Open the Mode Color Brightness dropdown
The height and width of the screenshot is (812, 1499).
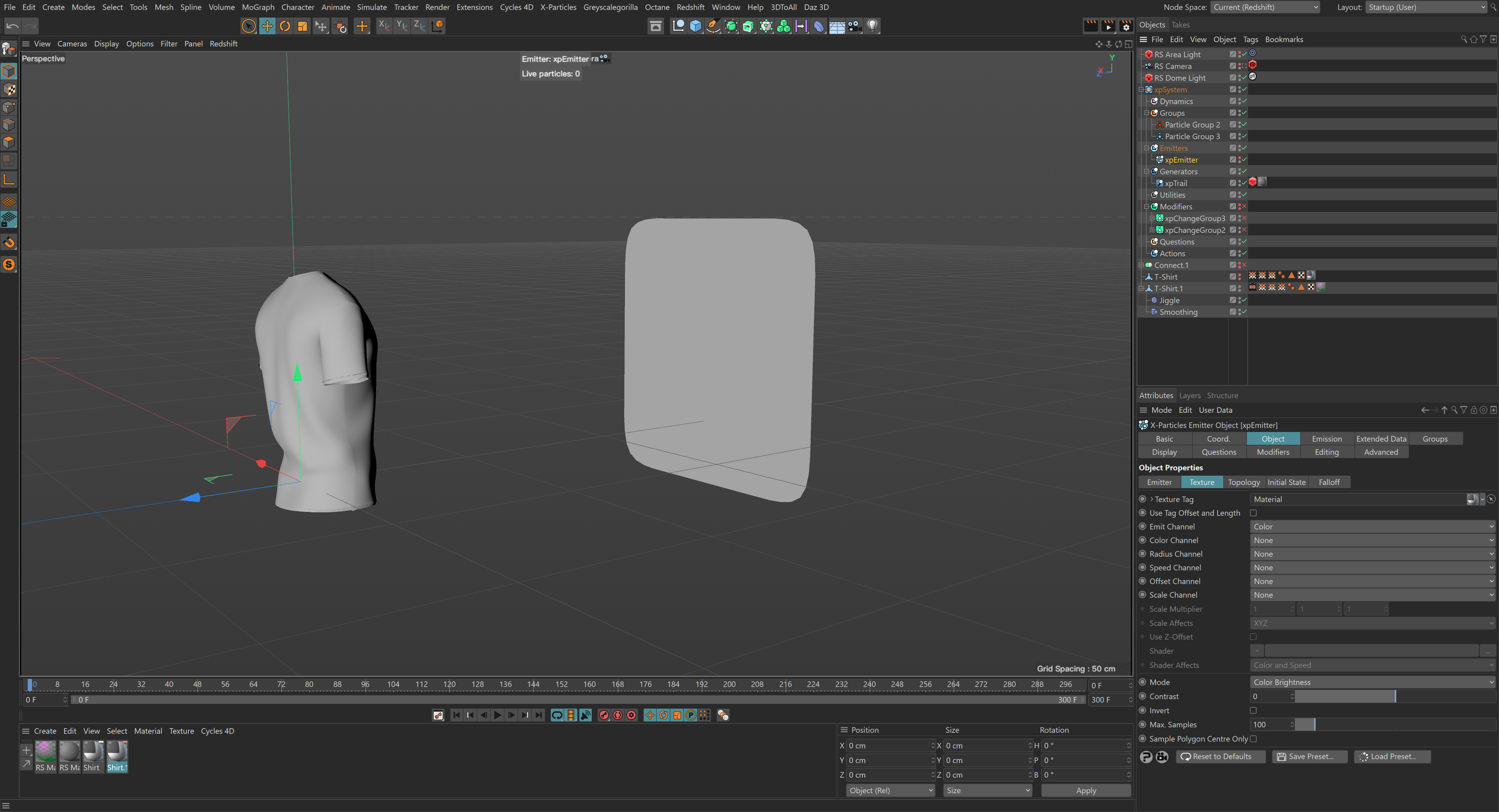pos(1372,682)
